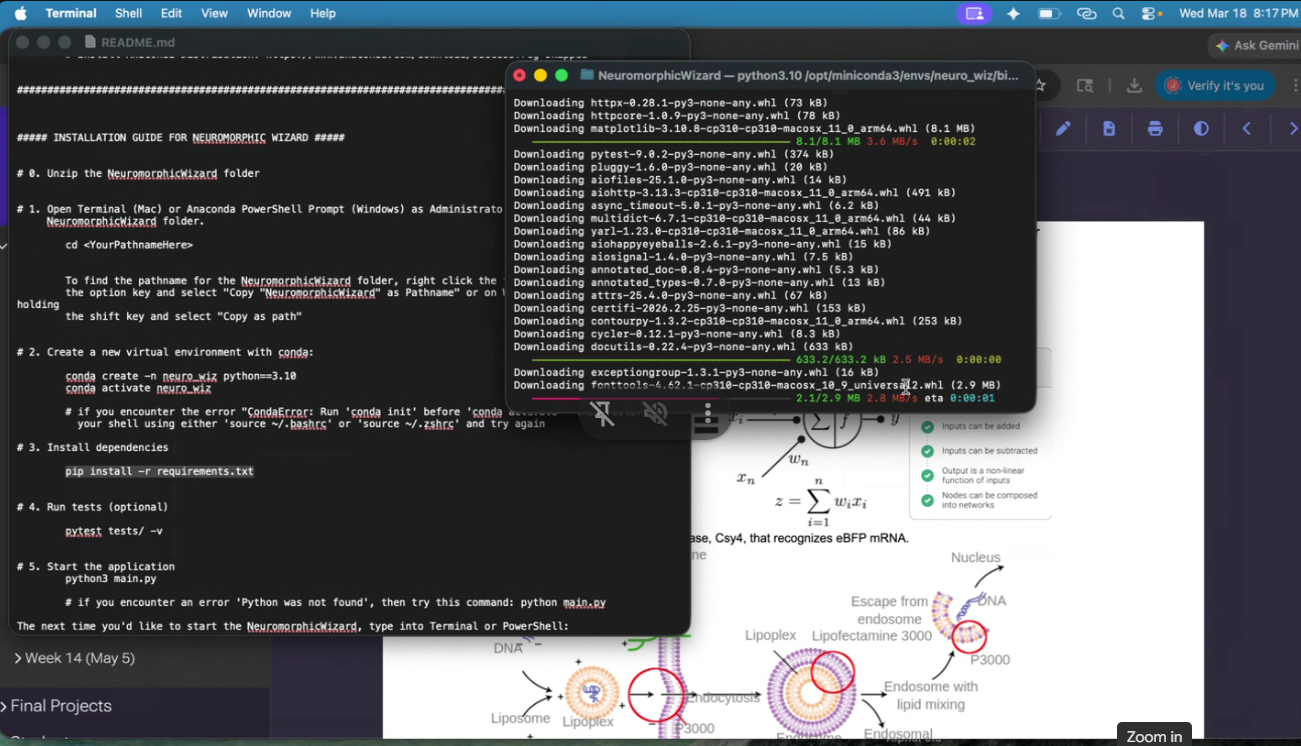The image size is (1301, 746).
Task: Click the 'pytest tests/ -v' line
Action: [x=113, y=531]
